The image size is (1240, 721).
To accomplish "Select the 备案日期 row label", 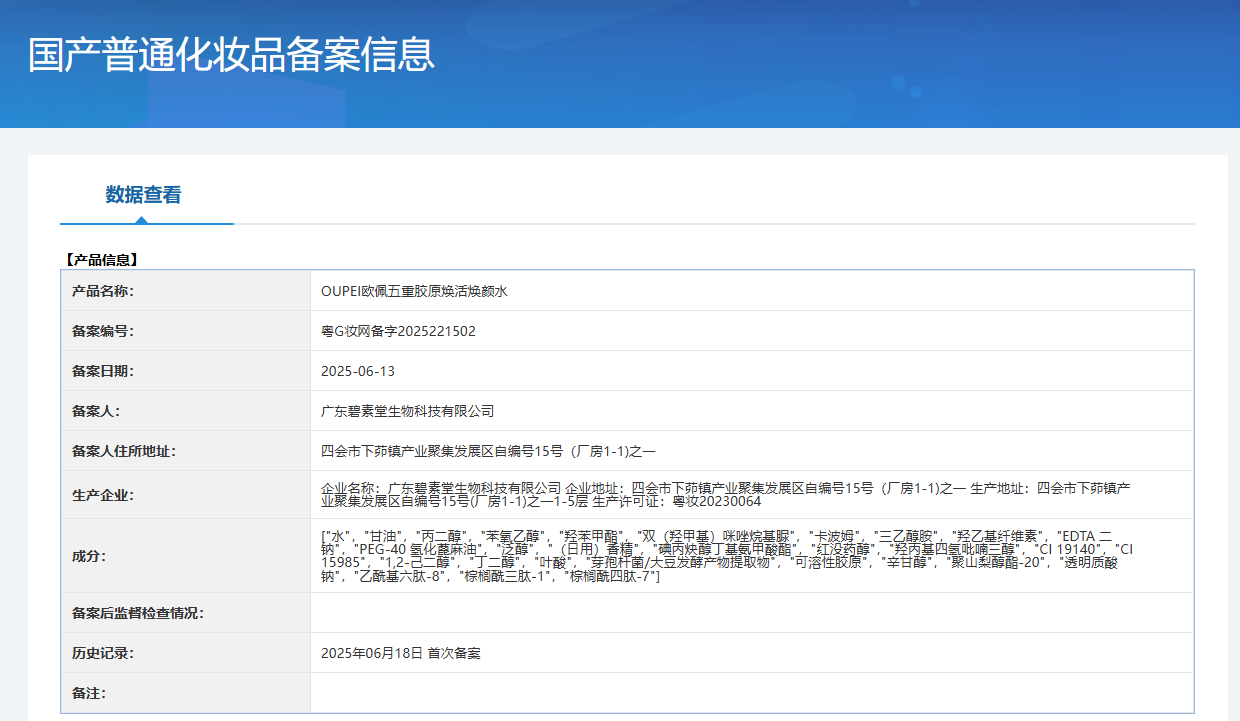I will (103, 371).
